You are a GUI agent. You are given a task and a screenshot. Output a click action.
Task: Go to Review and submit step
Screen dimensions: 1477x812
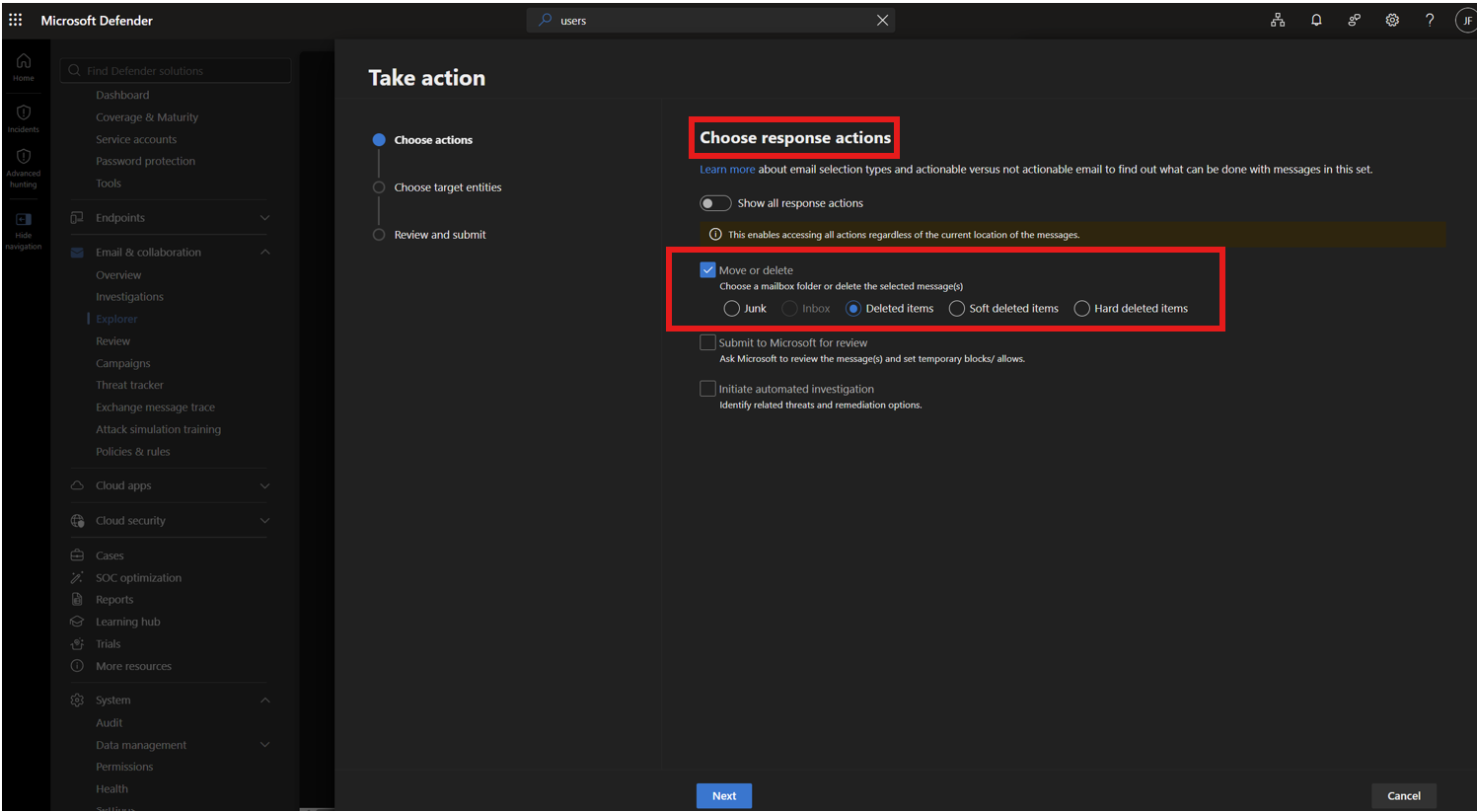pos(440,235)
